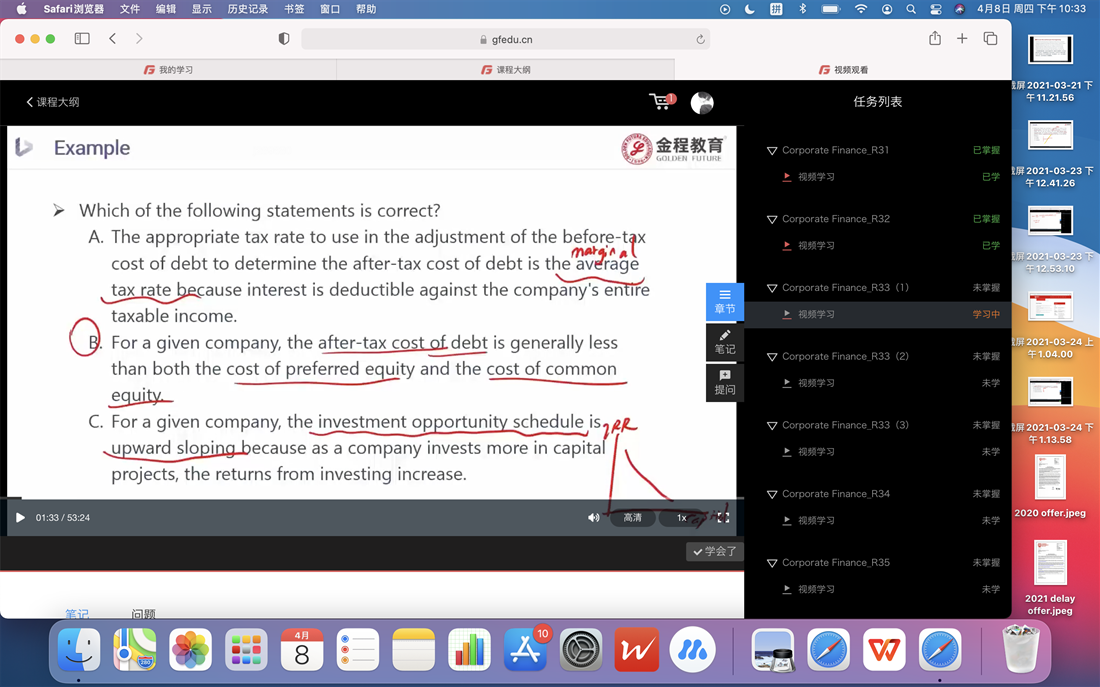Open a new Safari tab

tap(962, 39)
